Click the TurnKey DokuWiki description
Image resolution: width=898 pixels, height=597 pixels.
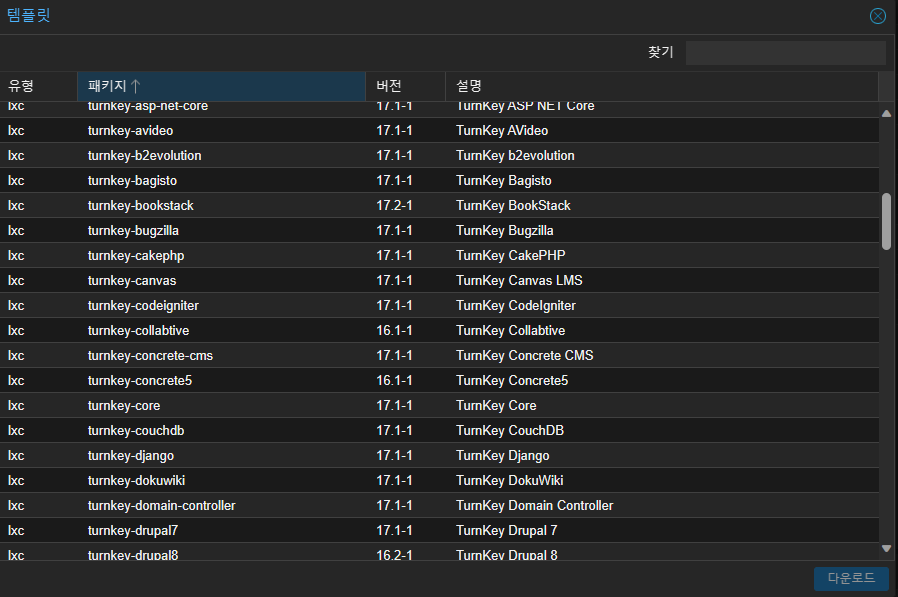(x=509, y=481)
